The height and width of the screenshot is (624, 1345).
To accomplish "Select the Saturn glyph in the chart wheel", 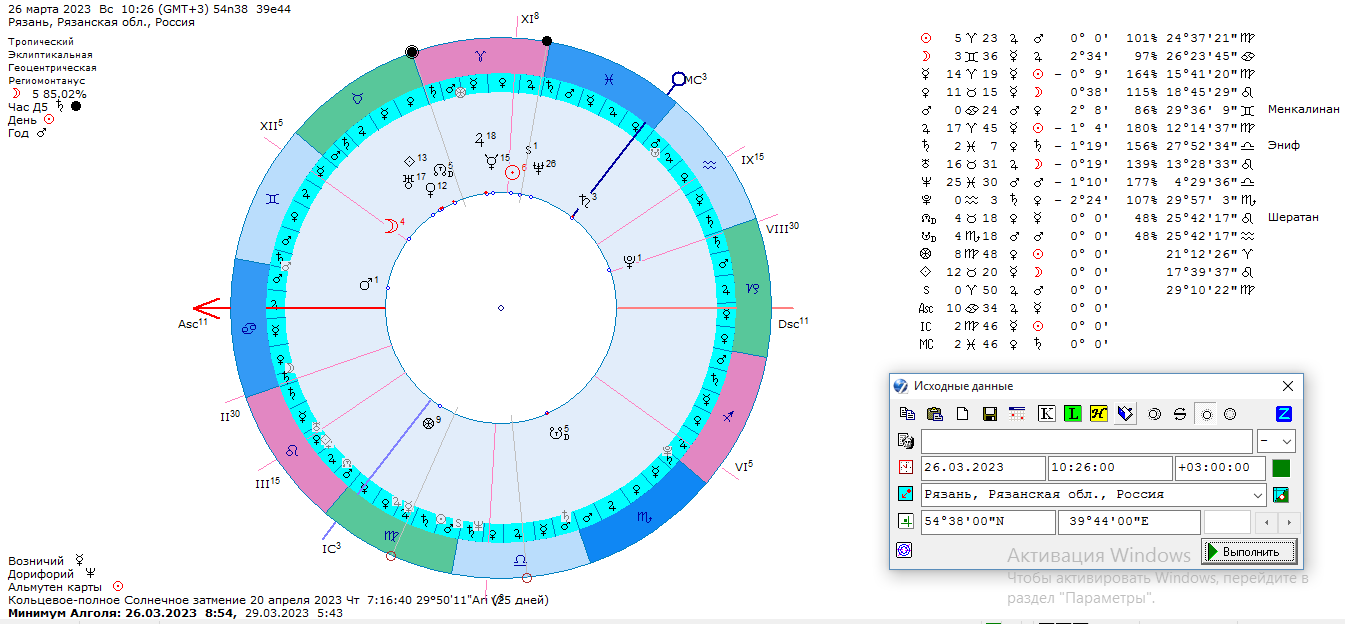I will 585,200.
